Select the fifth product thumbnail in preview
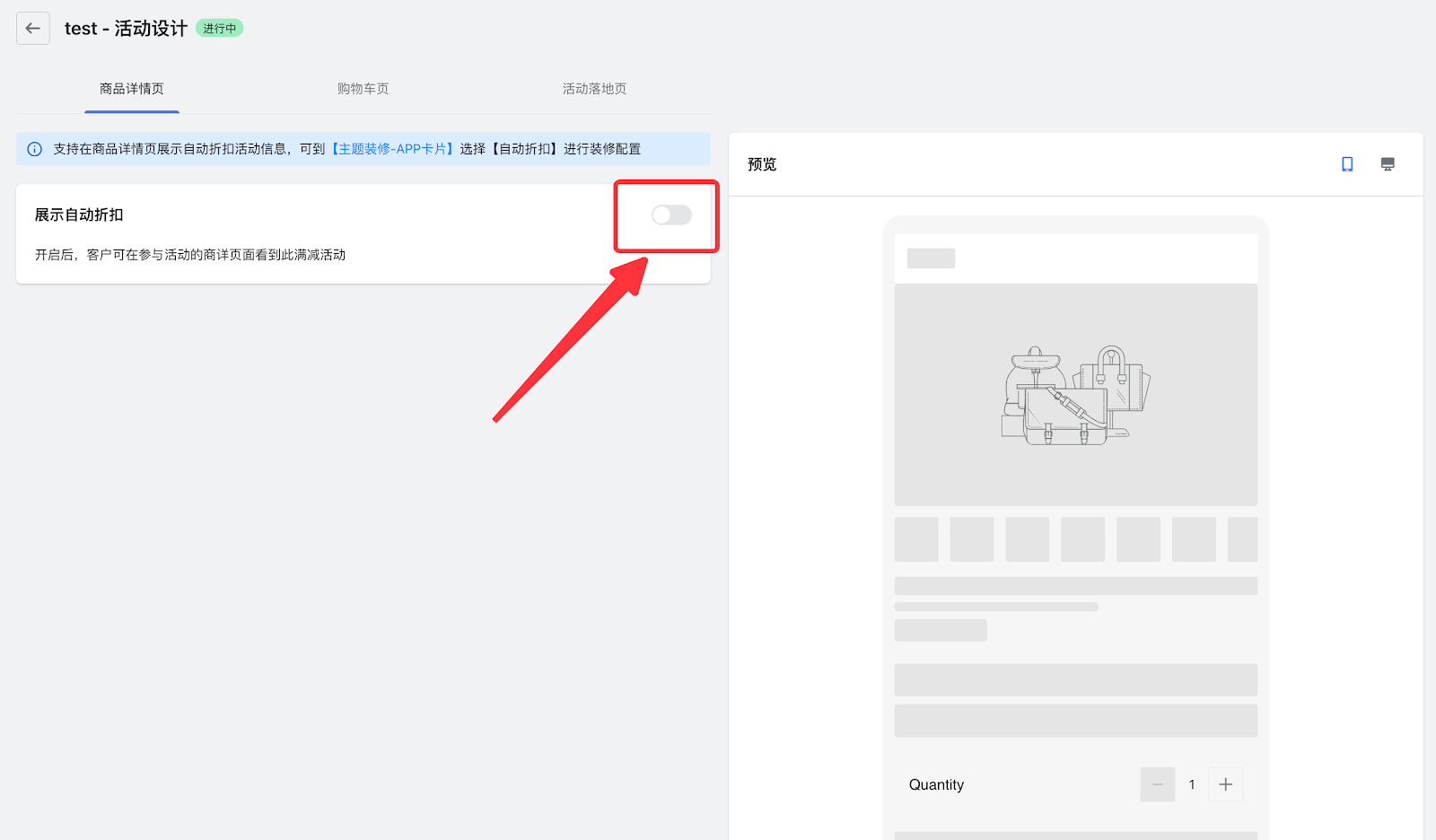1436x840 pixels. [x=1138, y=539]
